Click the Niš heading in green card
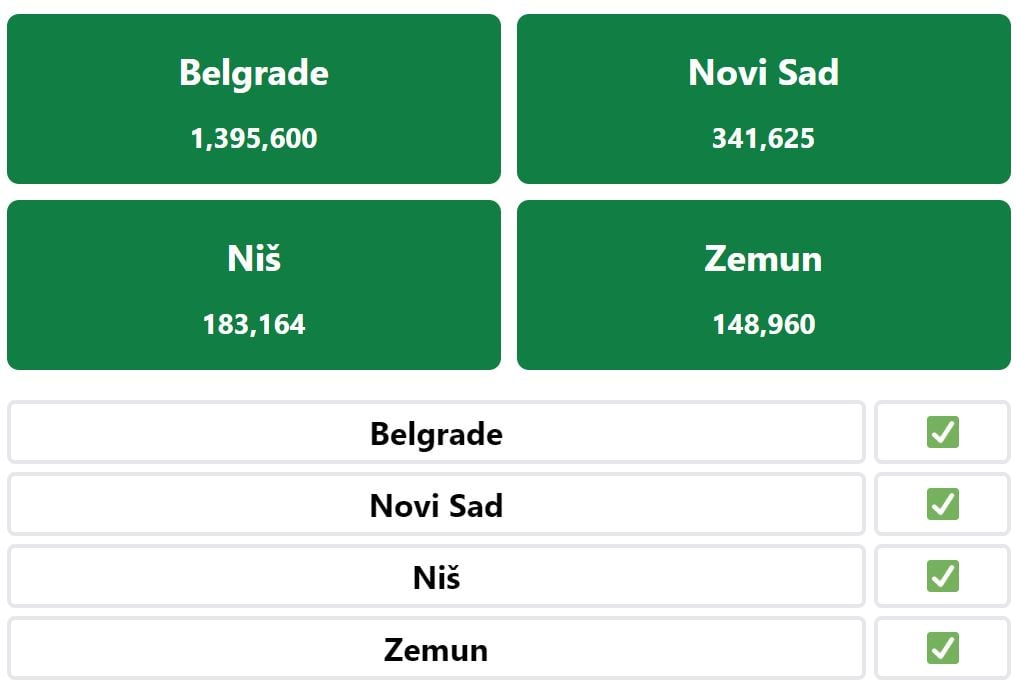This screenshot has height=687, width=1016. [254, 258]
